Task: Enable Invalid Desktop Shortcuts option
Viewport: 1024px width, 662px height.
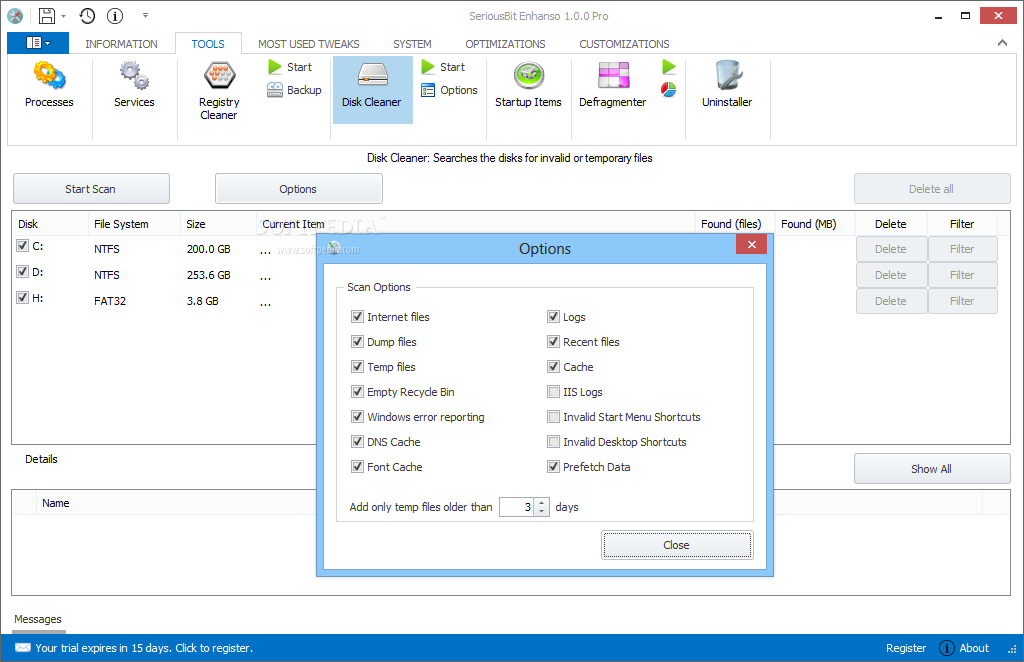Action: pyautogui.click(x=553, y=441)
